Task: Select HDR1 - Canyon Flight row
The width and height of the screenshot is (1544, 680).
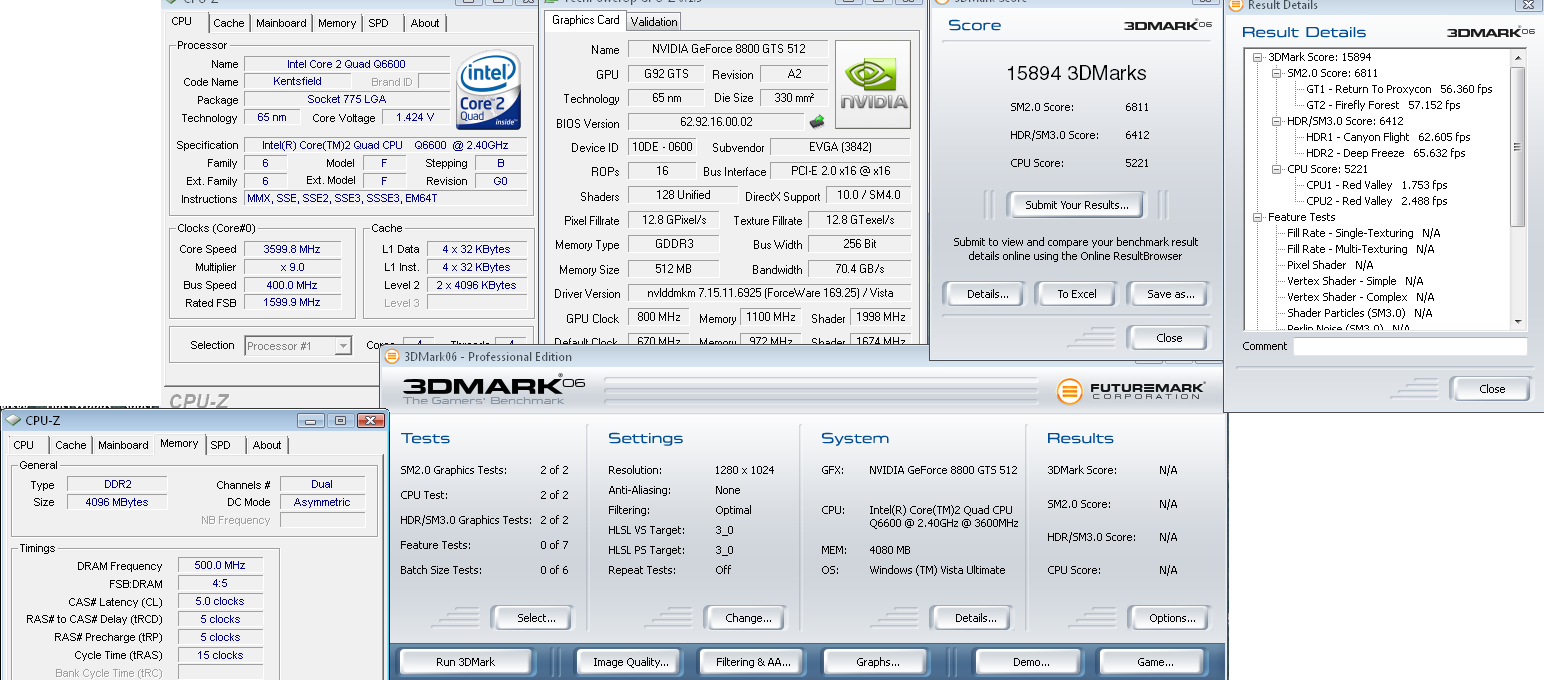Action: click(x=1388, y=137)
